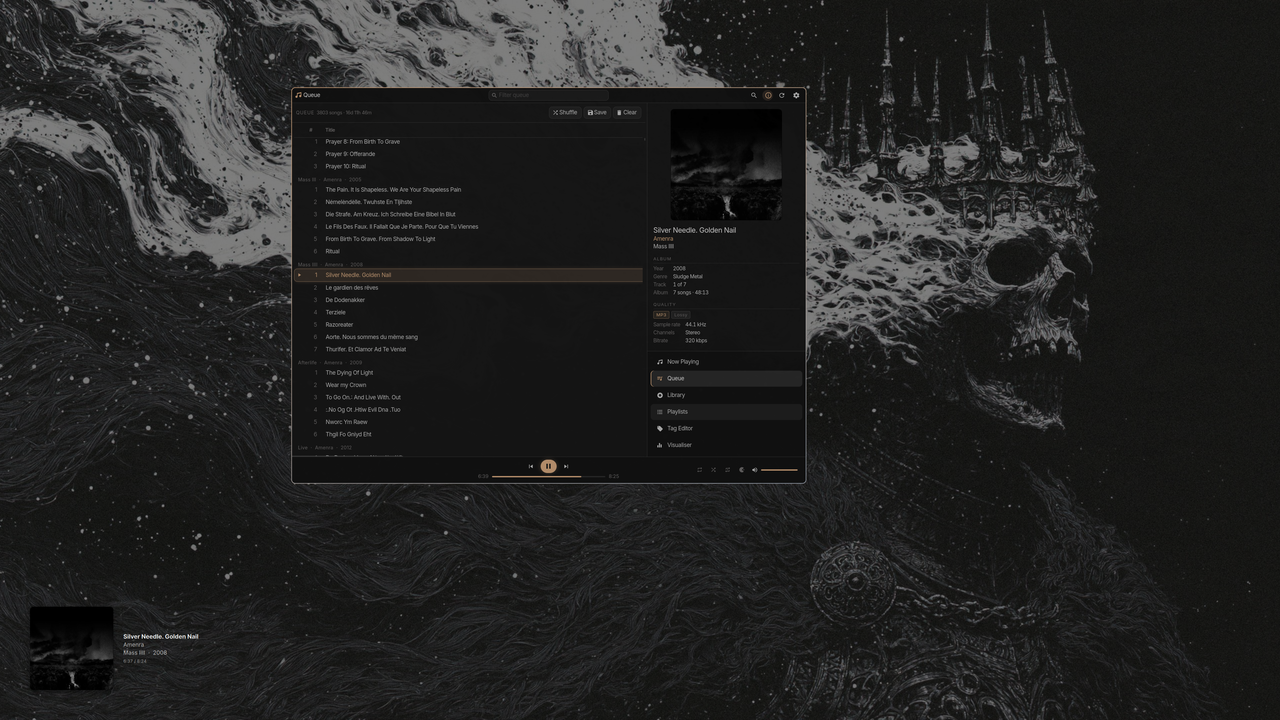Select the track Prayer 9: Offerande
This screenshot has width=1280, height=720.
[468, 154]
